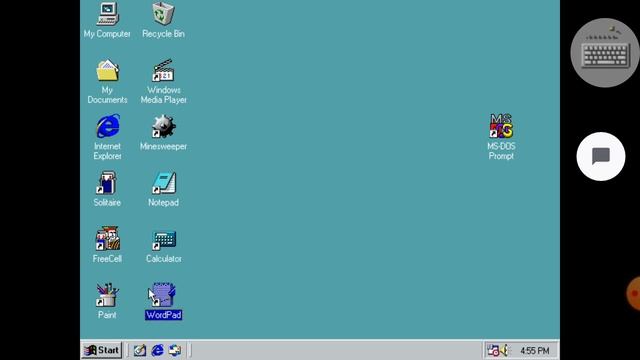Viewport: 640px width, 360px height.
Task: Select the Minesweeper shortcut icon
Action: coord(164,126)
